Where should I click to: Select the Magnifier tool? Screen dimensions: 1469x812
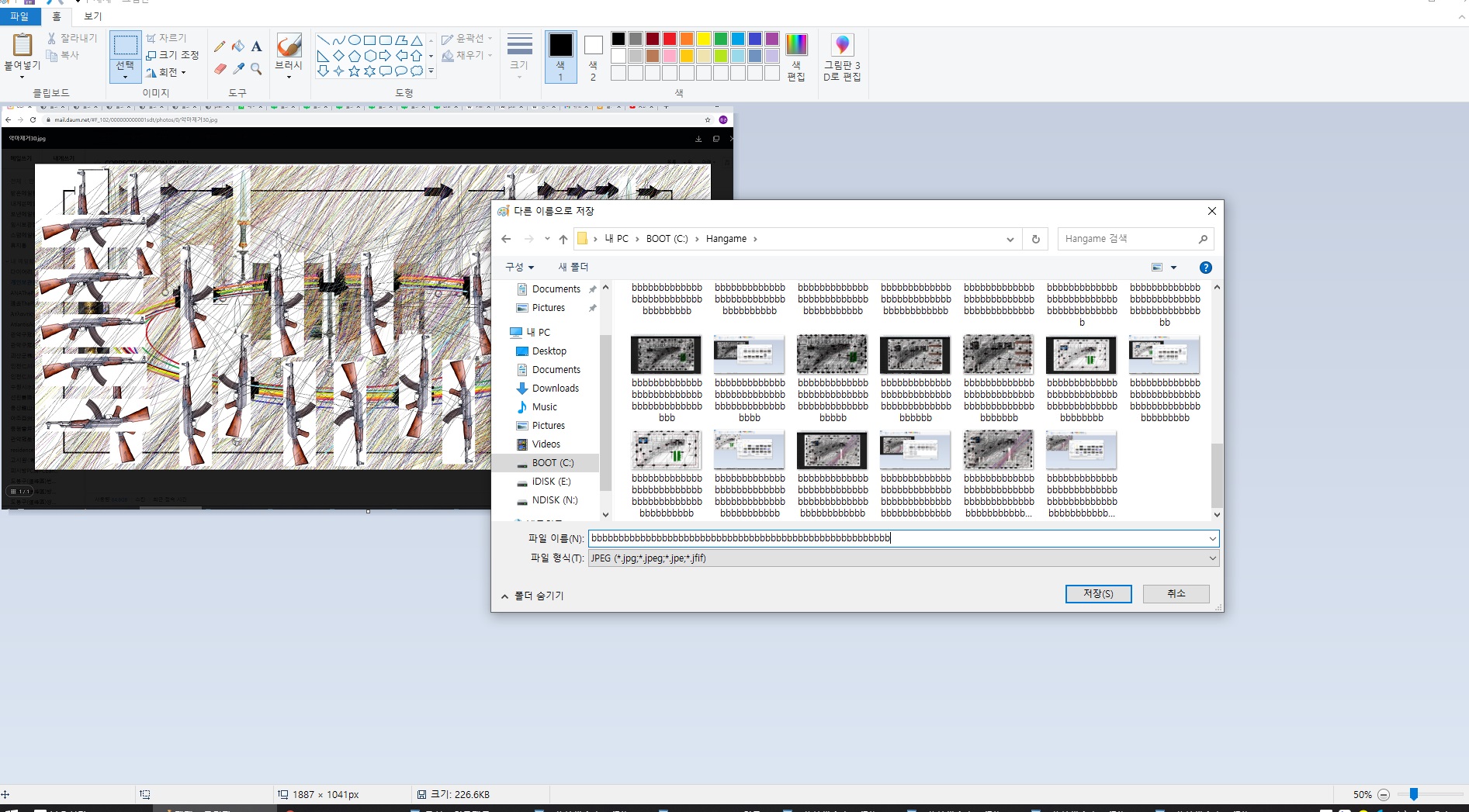256,69
